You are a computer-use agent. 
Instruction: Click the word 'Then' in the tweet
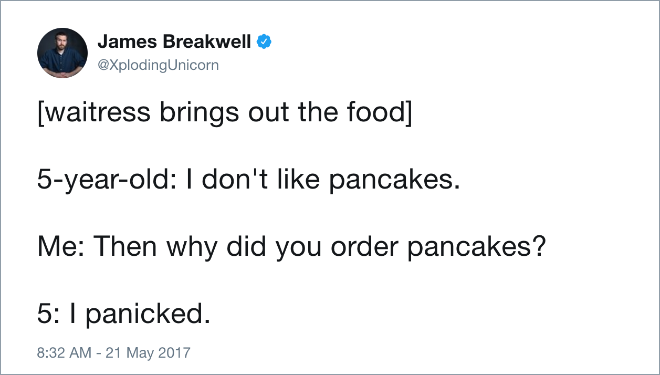pos(125,247)
